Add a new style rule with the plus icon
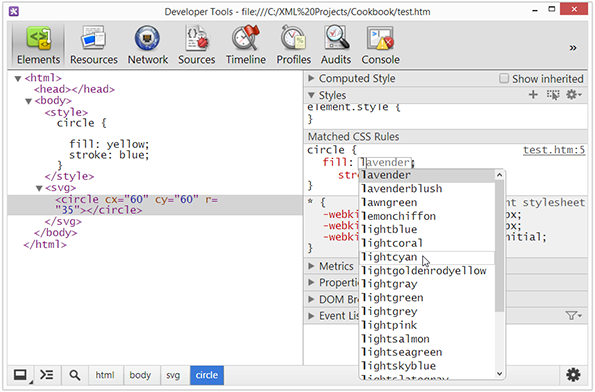This screenshot has width=595, height=392. [533, 94]
